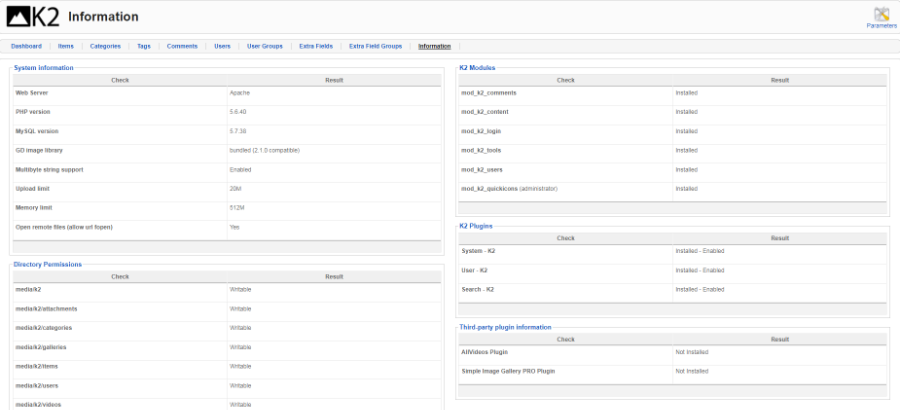
Task: Click the Apache result value
Action: click(240, 93)
